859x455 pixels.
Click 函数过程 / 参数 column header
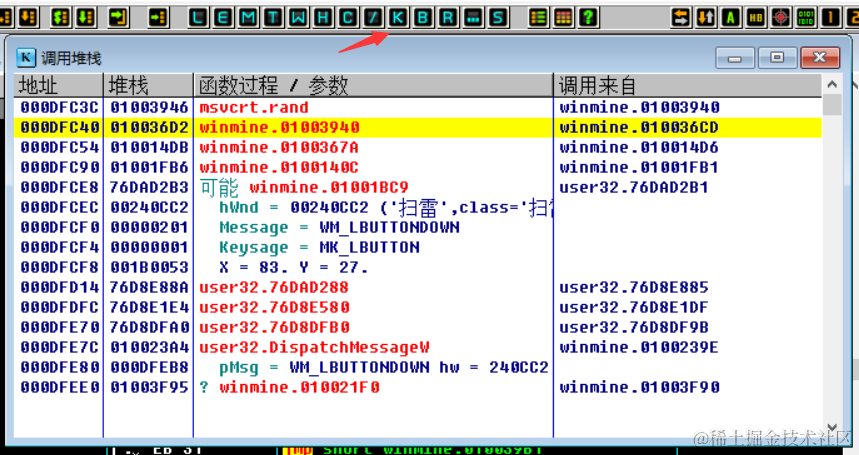374,85
